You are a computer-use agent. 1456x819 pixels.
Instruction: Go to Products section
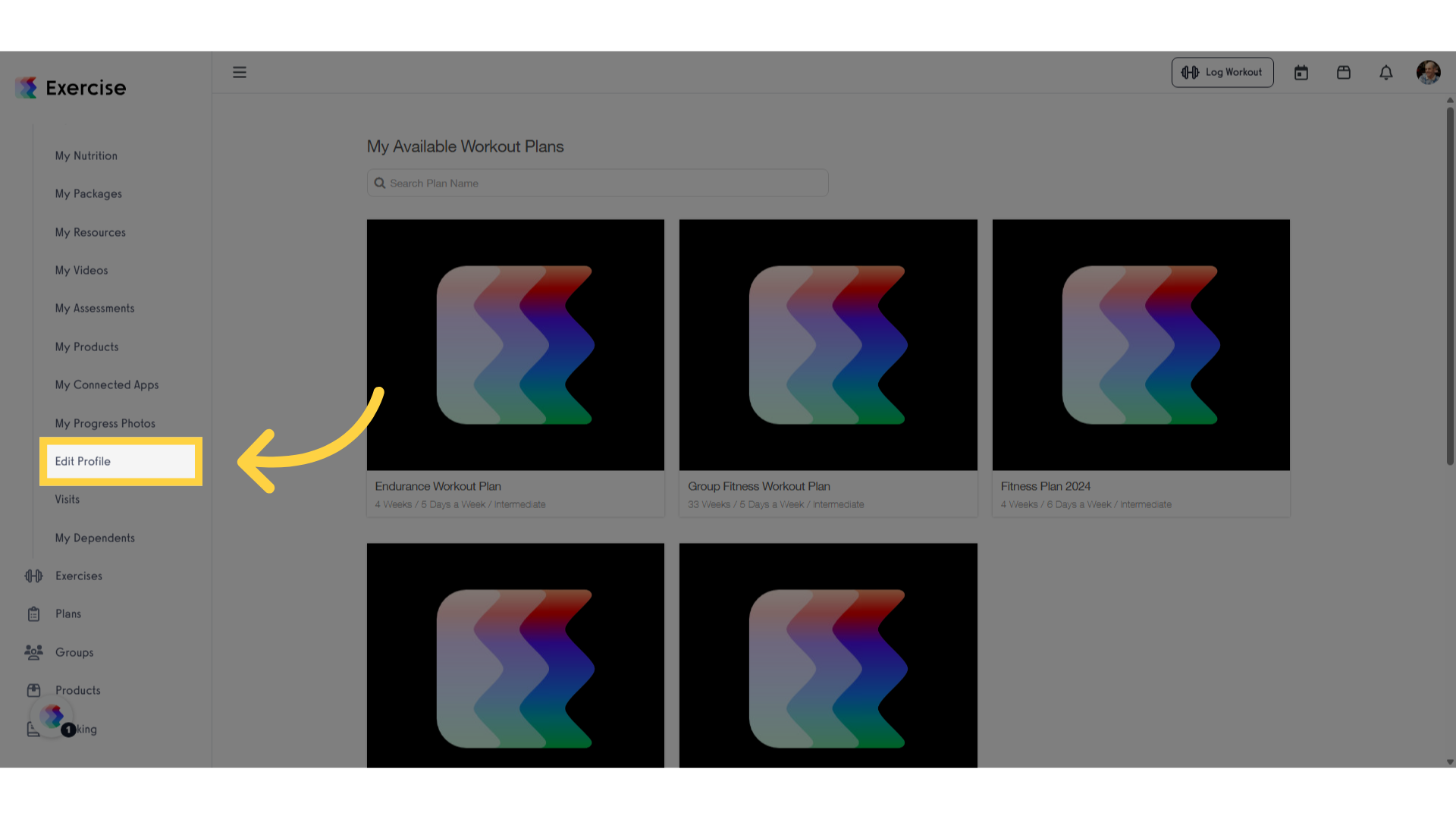pos(78,691)
